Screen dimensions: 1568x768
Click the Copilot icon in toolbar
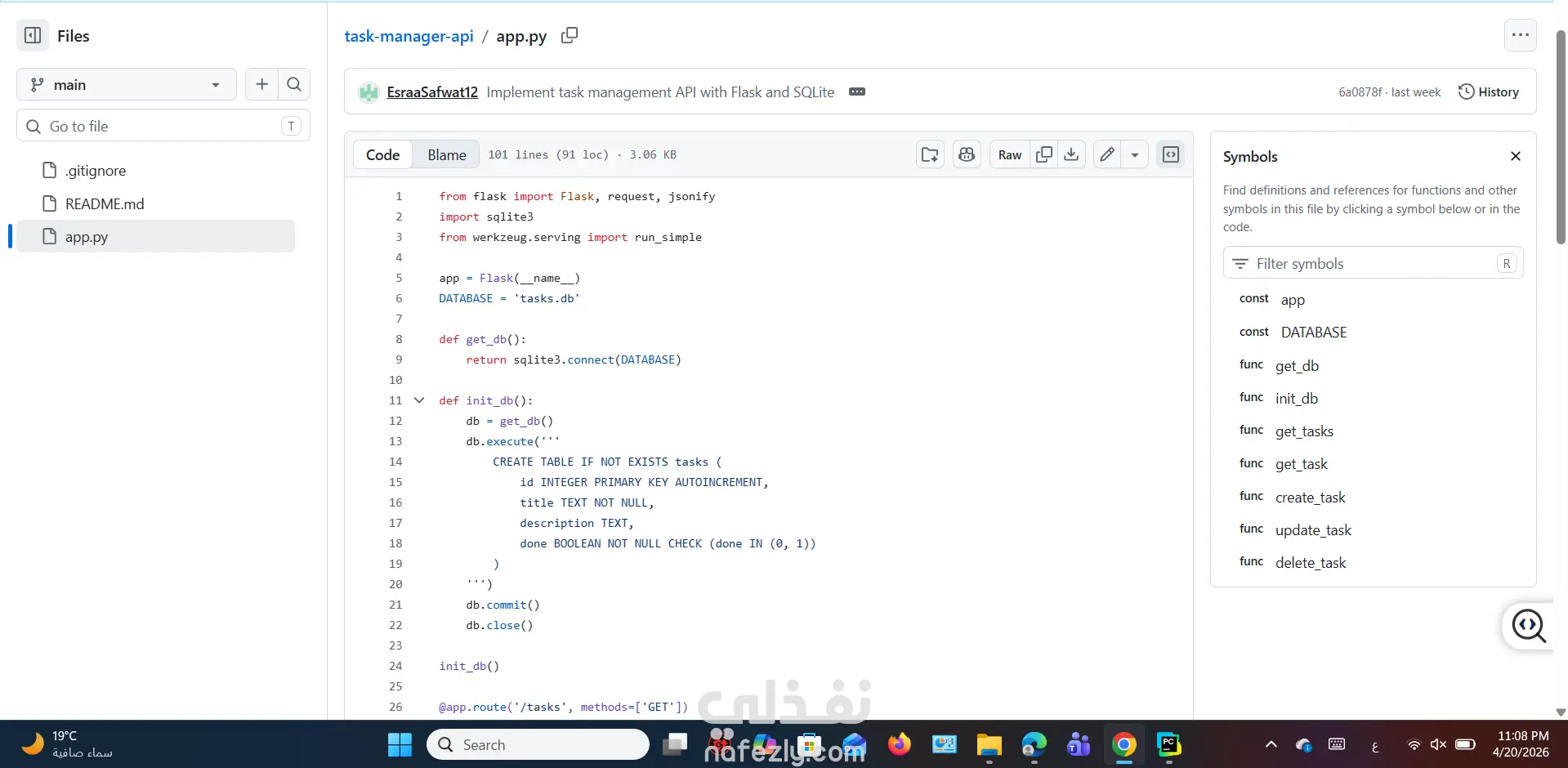pyautogui.click(x=967, y=154)
